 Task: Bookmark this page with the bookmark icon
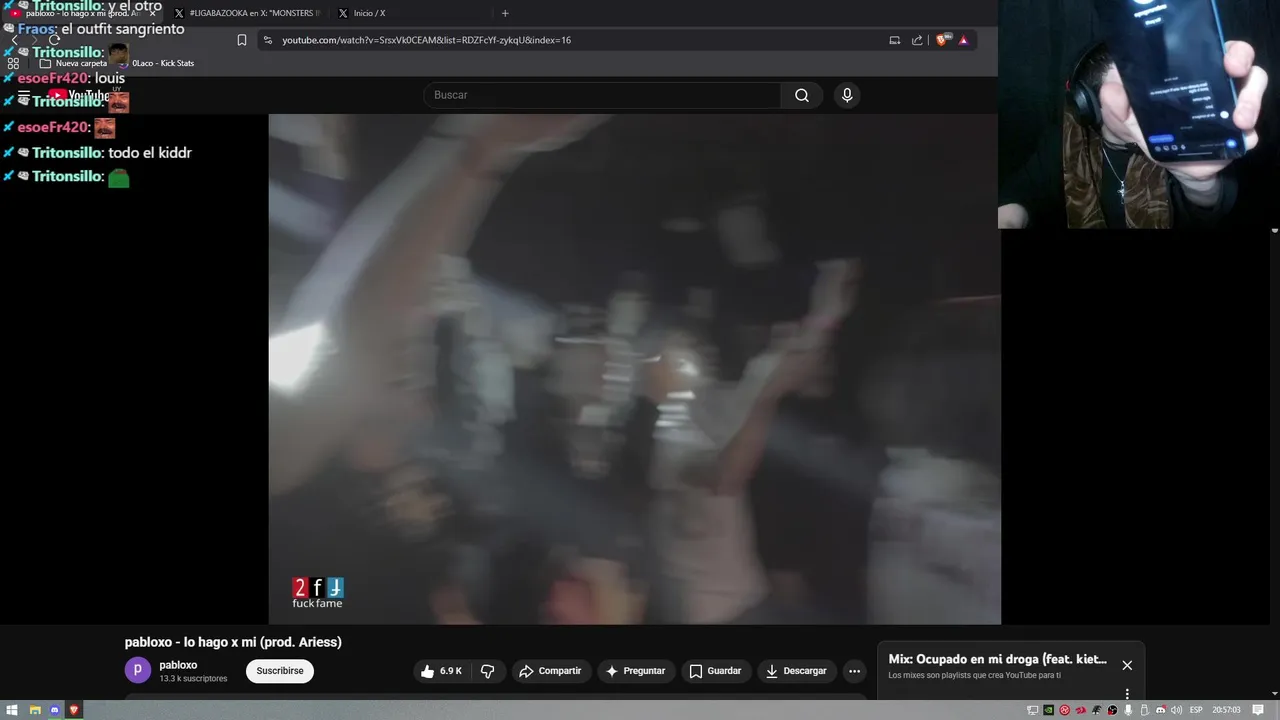point(242,40)
